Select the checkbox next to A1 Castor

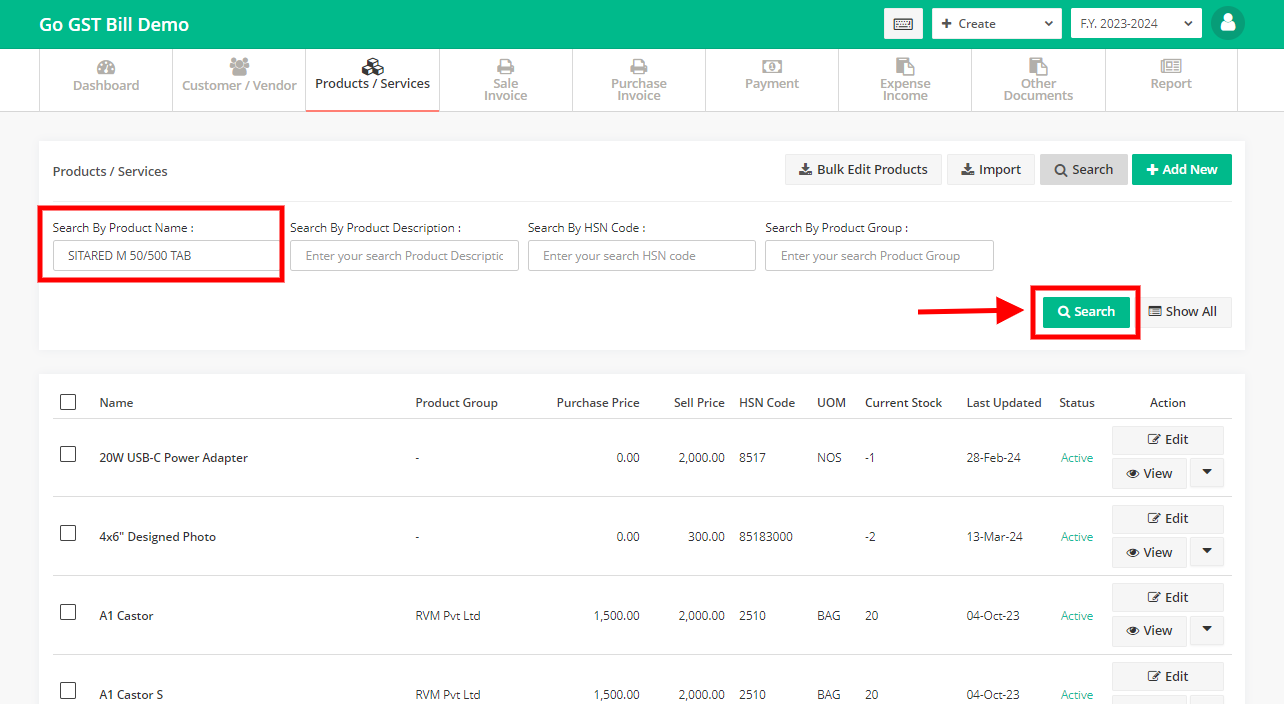point(68,612)
